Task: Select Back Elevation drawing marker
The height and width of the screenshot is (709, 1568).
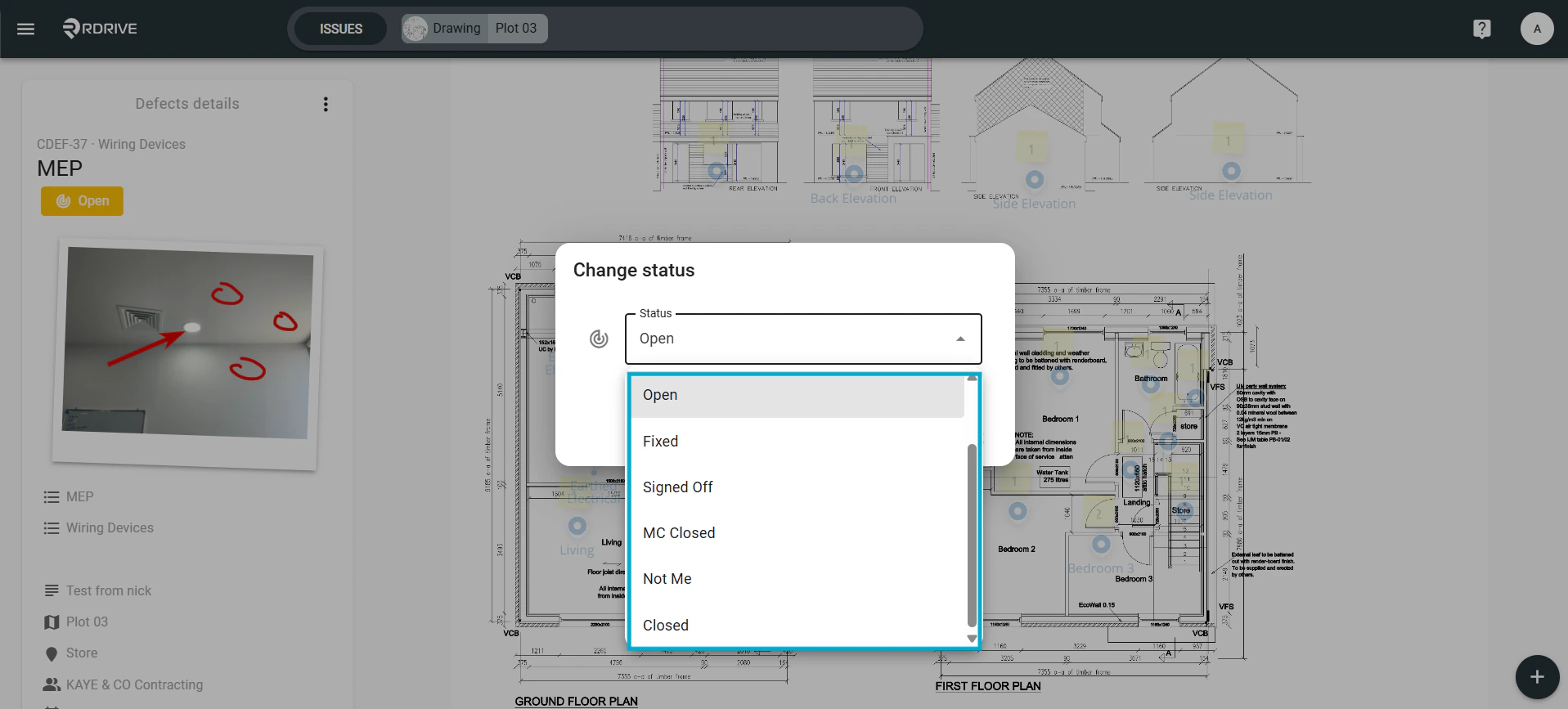Action: pos(854,173)
